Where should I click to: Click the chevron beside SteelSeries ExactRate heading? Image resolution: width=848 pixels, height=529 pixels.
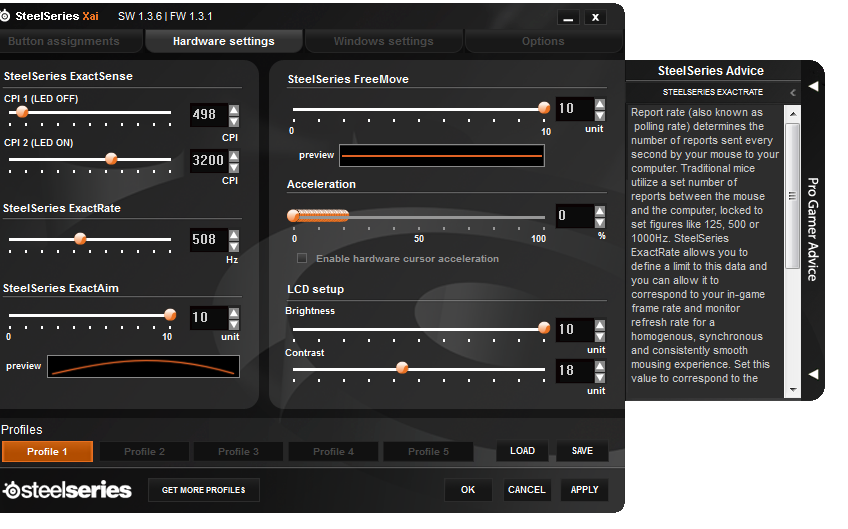tap(793, 92)
